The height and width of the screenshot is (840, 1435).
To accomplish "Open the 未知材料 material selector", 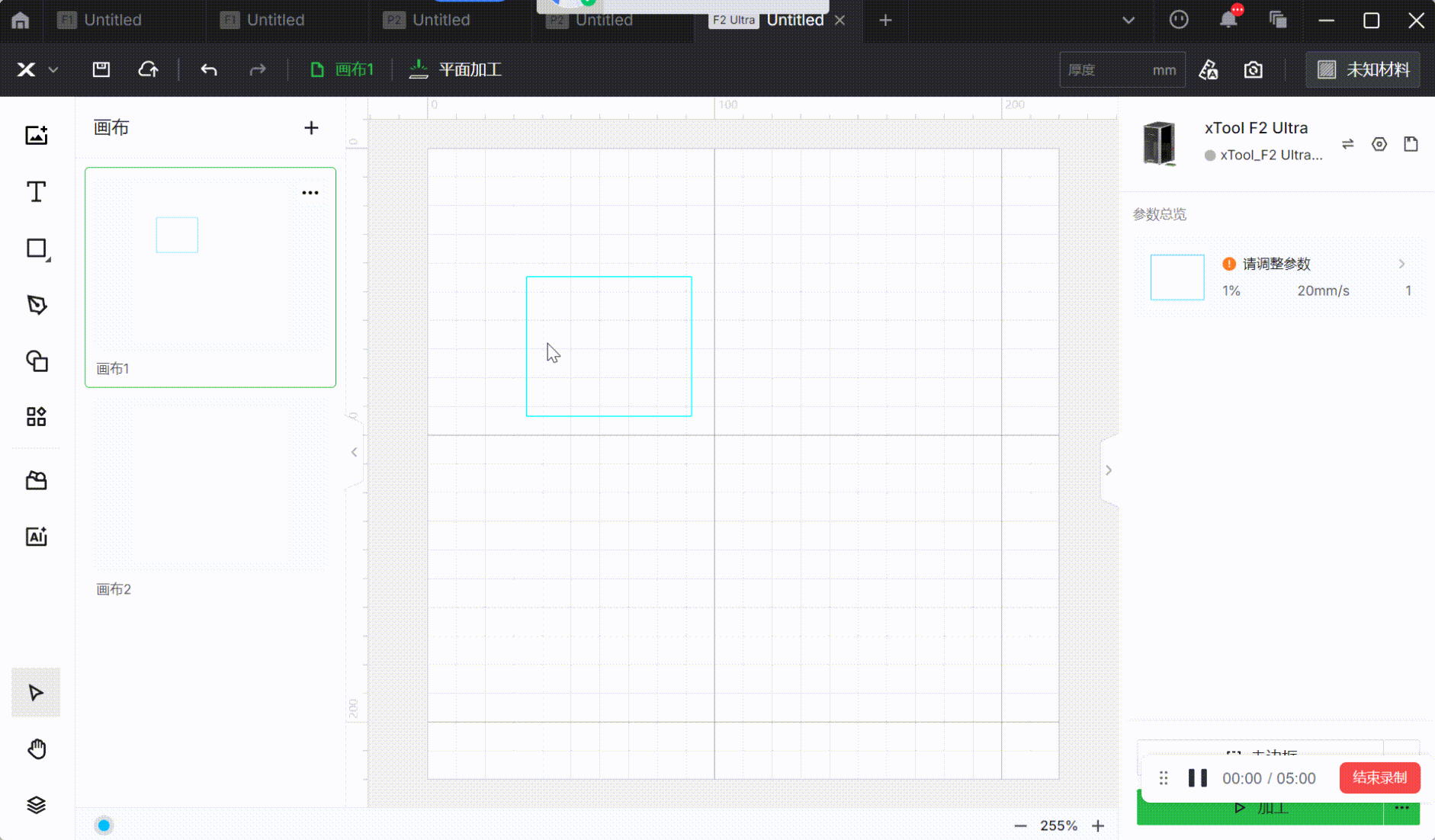I will tap(1363, 70).
